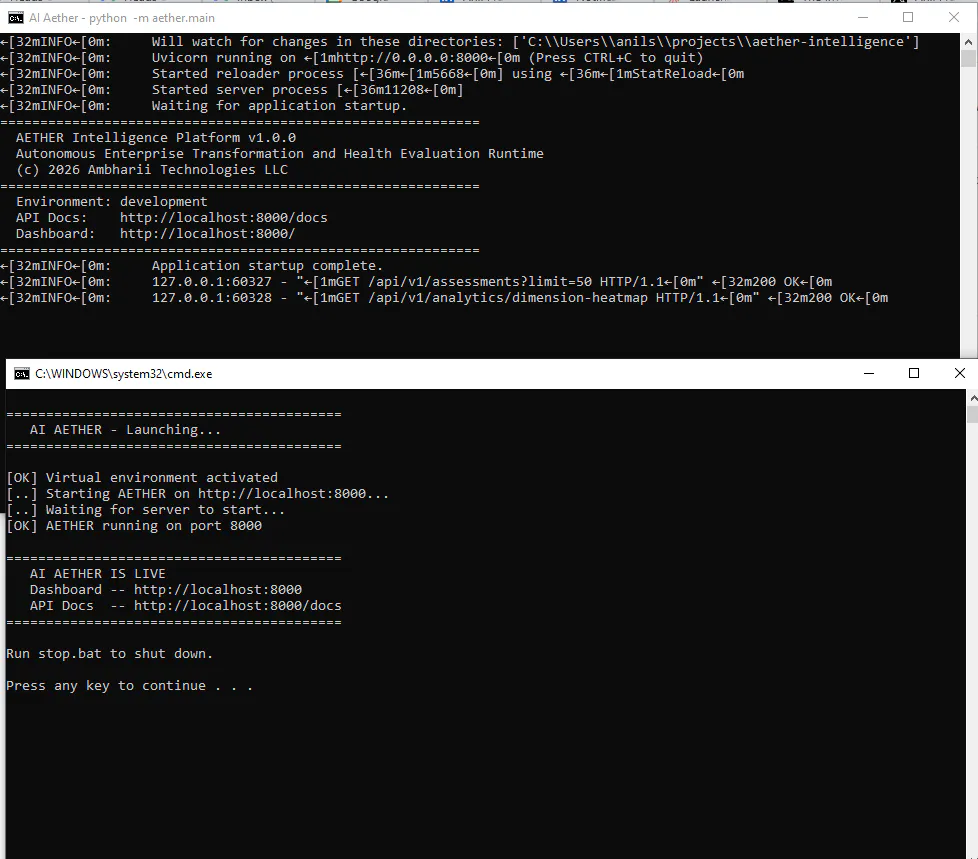Click the cmd.exe window's title bar icon
The height and width of the screenshot is (859, 978).
[22, 374]
